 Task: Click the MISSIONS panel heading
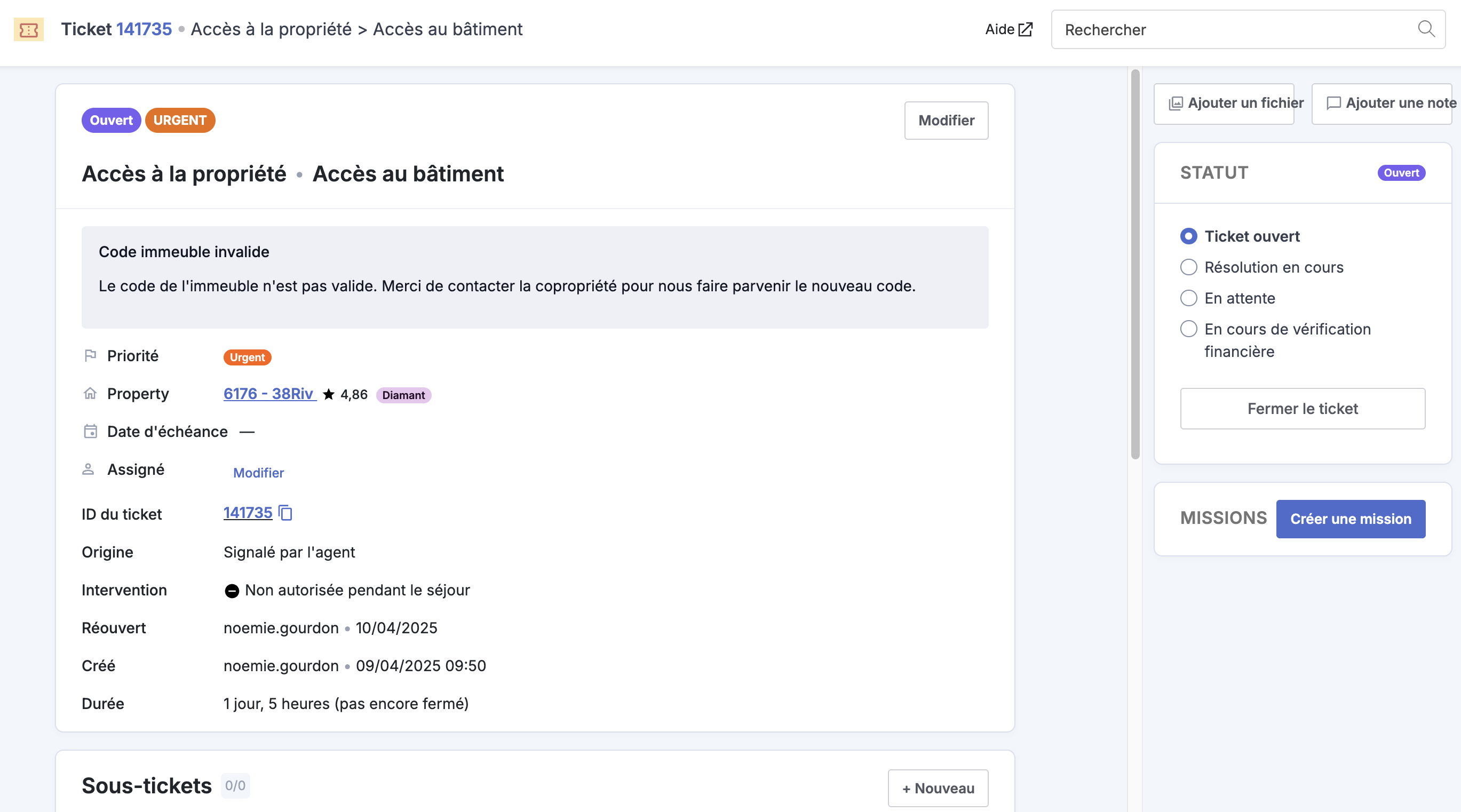tap(1224, 518)
